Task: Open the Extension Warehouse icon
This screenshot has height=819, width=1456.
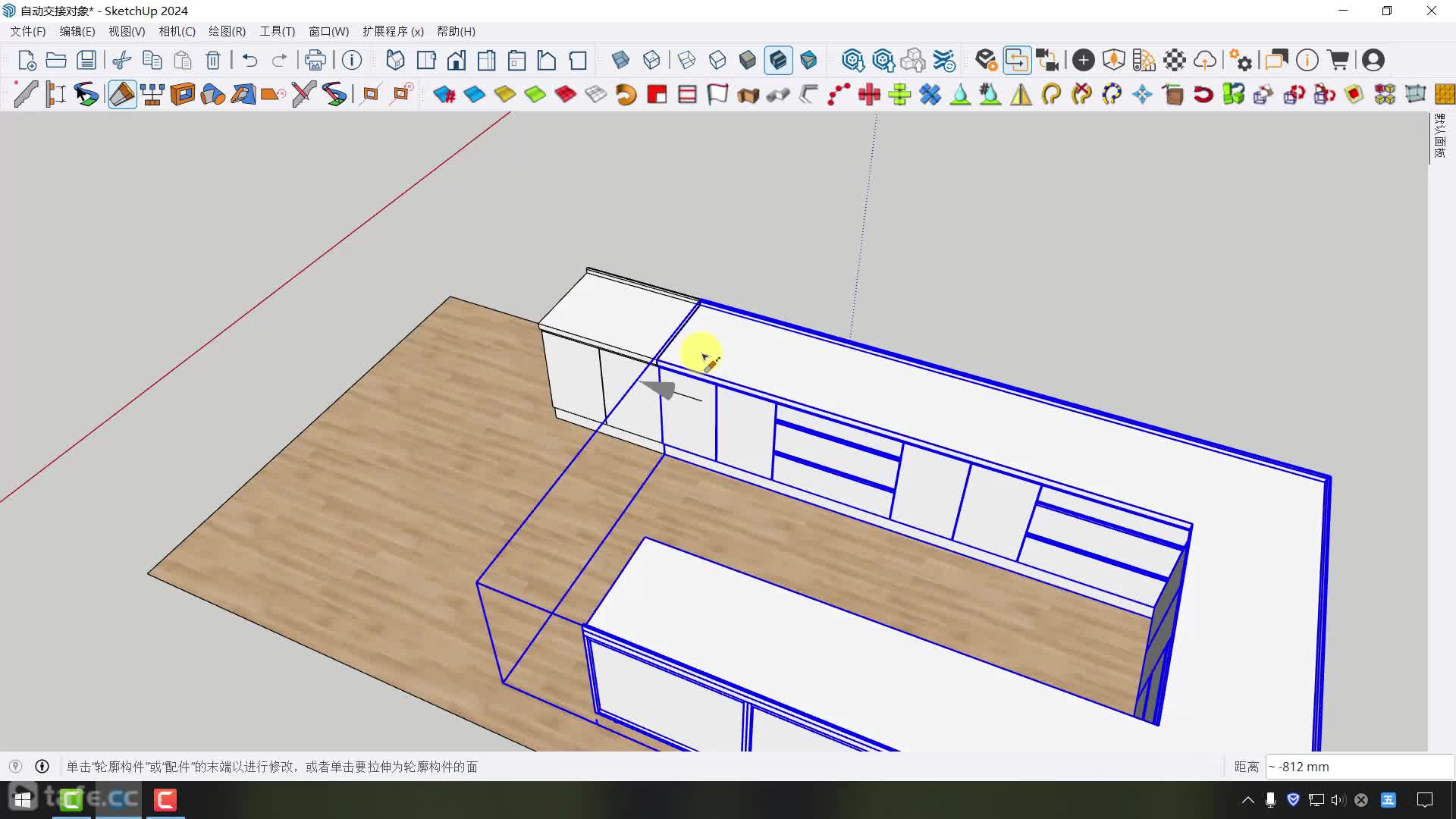Action: point(944,60)
